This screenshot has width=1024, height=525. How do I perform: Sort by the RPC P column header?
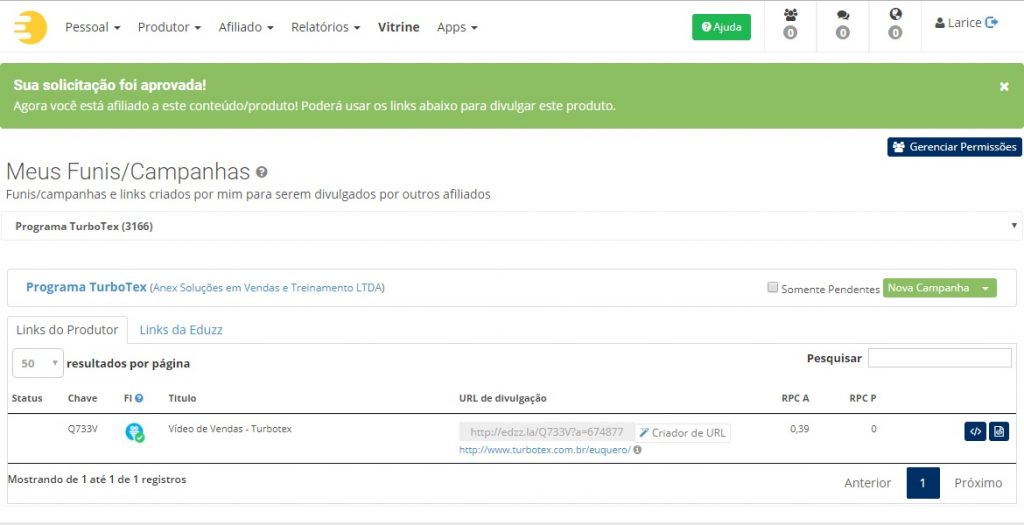click(863, 398)
